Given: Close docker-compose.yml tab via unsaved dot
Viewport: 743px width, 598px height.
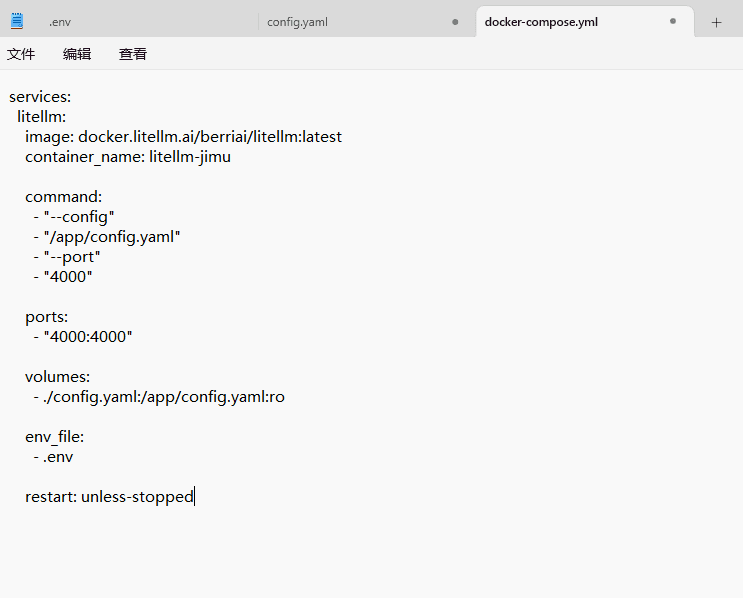Looking at the screenshot, I should (673, 21).
